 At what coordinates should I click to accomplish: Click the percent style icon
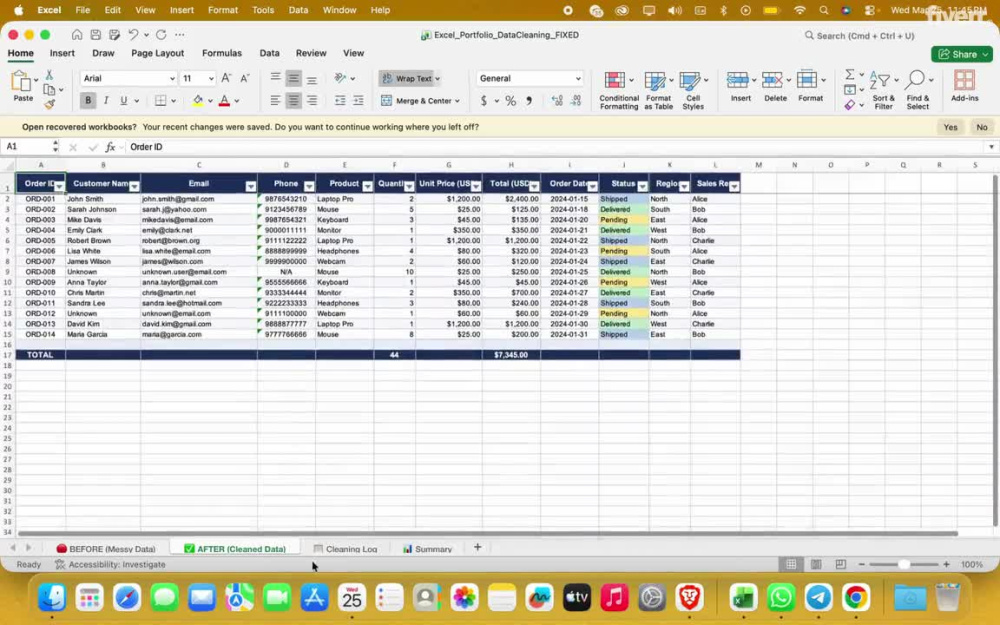point(510,101)
